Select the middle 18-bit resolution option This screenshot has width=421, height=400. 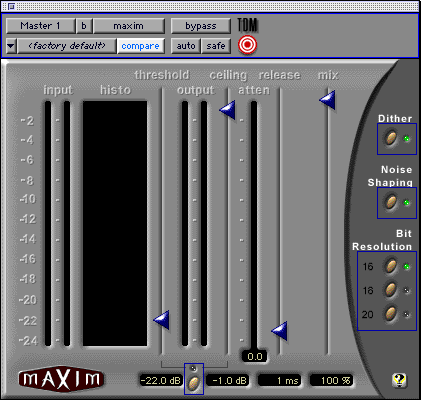391,290
